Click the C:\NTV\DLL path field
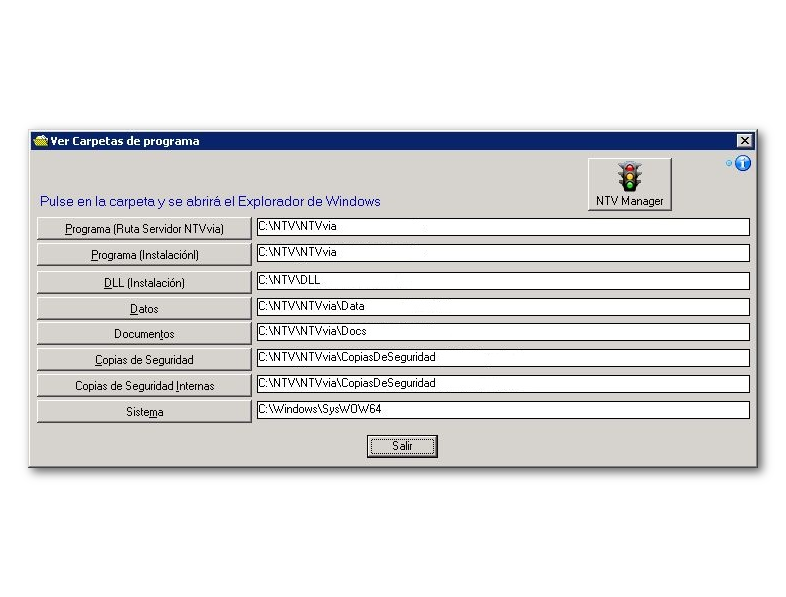The height and width of the screenshot is (597, 786). pos(502,281)
